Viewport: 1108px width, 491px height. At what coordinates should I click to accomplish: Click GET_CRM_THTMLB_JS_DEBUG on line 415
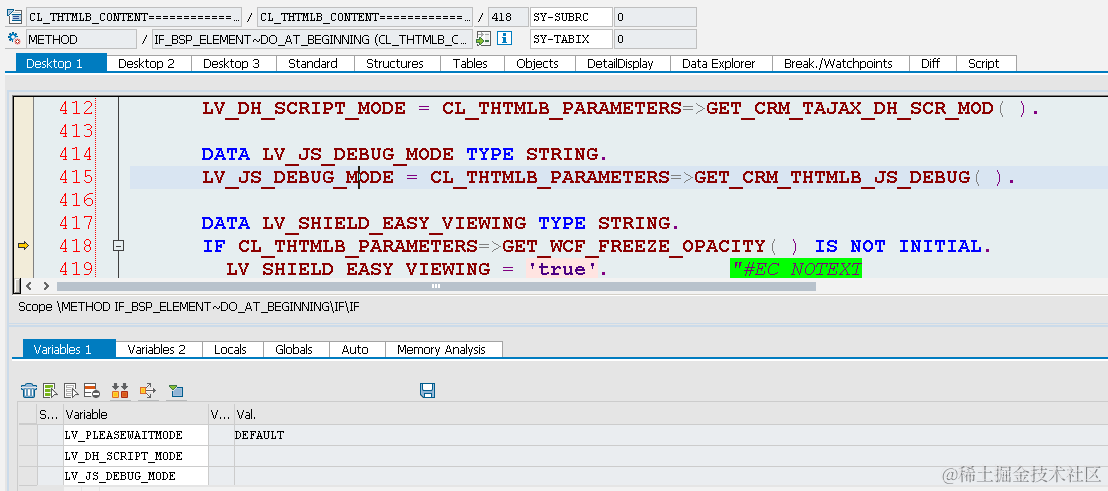tap(832, 177)
